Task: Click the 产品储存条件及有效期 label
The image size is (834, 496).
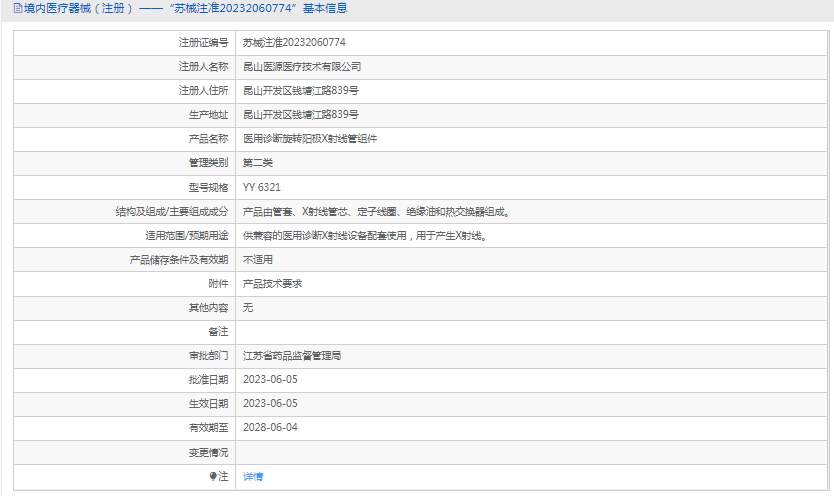Action: 179,259
